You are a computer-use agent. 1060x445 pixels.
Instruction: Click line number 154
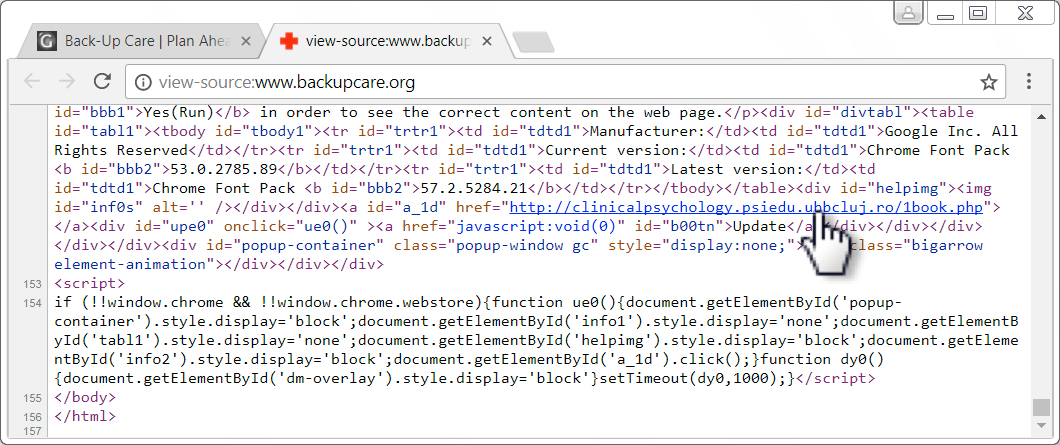click(x=32, y=303)
